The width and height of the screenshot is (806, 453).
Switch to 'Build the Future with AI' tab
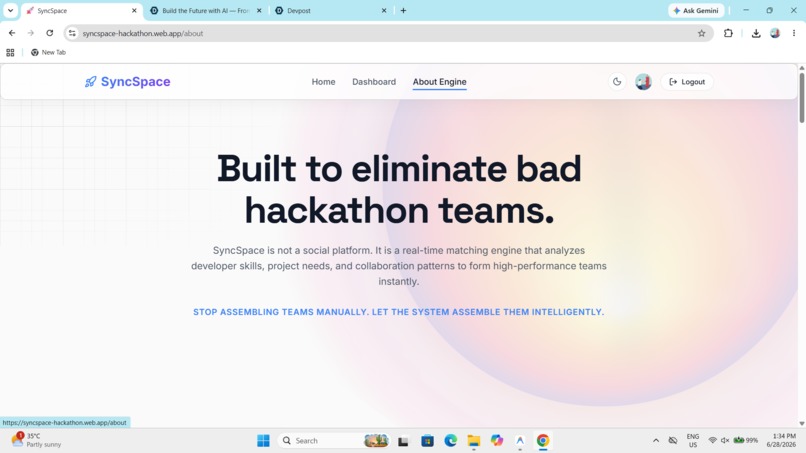[x=204, y=10]
